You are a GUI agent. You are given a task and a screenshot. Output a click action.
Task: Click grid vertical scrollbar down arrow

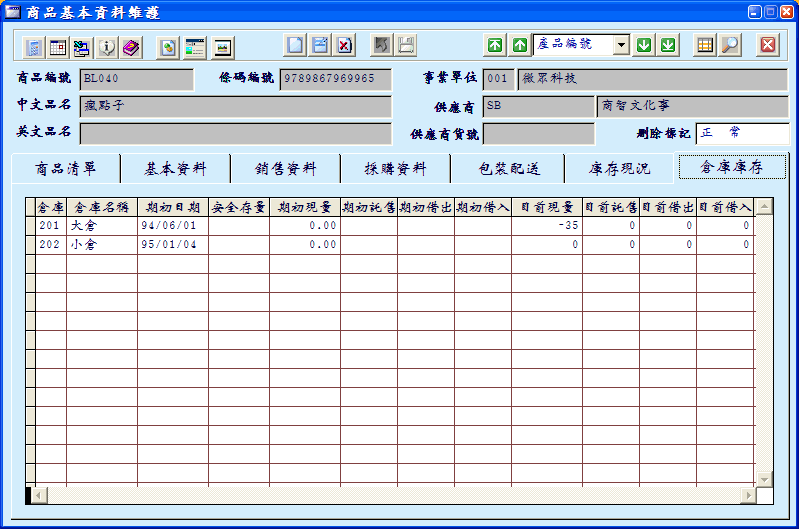pyautogui.click(x=764, y=479)
